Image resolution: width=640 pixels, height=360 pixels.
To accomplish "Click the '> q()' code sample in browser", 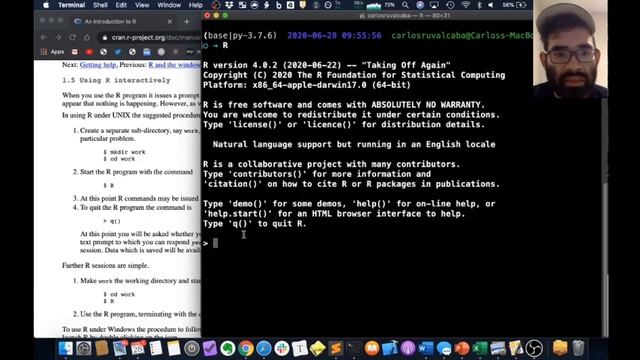I will coord(112,221).
